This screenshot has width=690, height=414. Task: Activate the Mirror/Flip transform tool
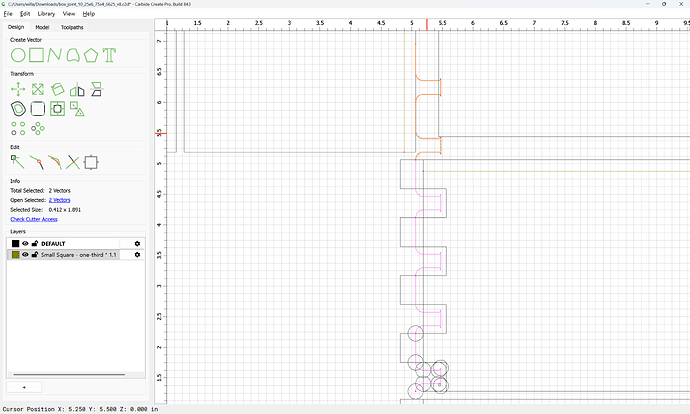pyautogui.click(x=77, y=89)
